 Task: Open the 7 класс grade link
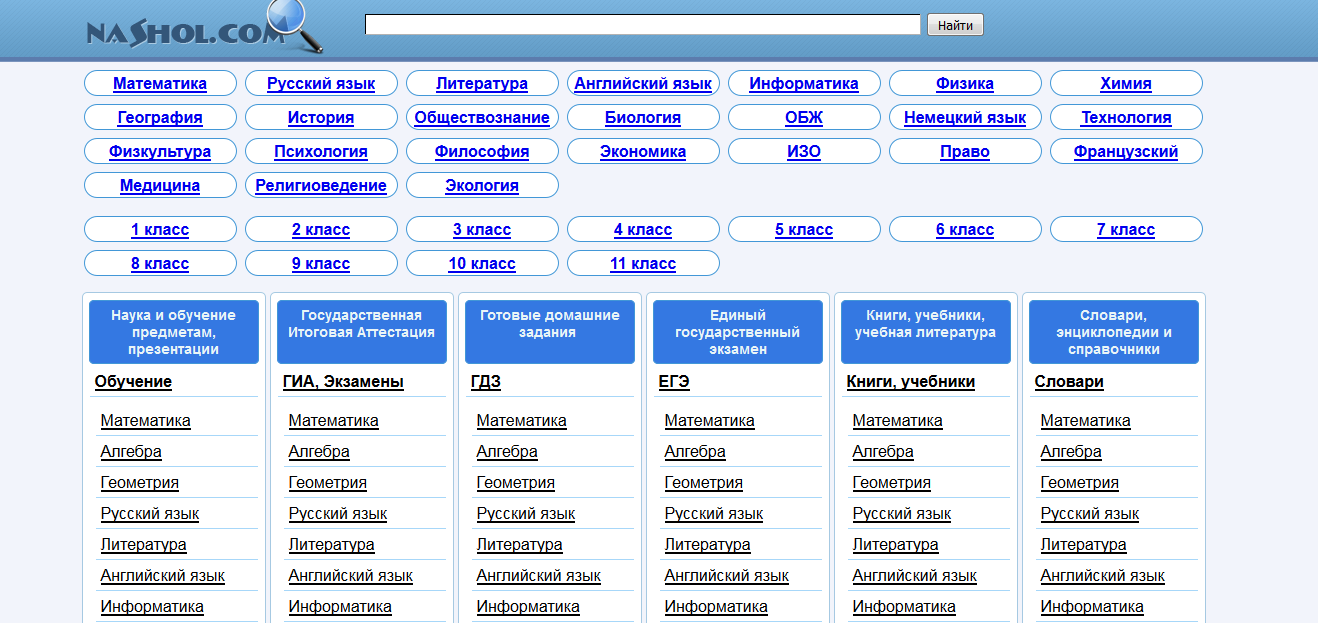click(x=1126, y=230)
